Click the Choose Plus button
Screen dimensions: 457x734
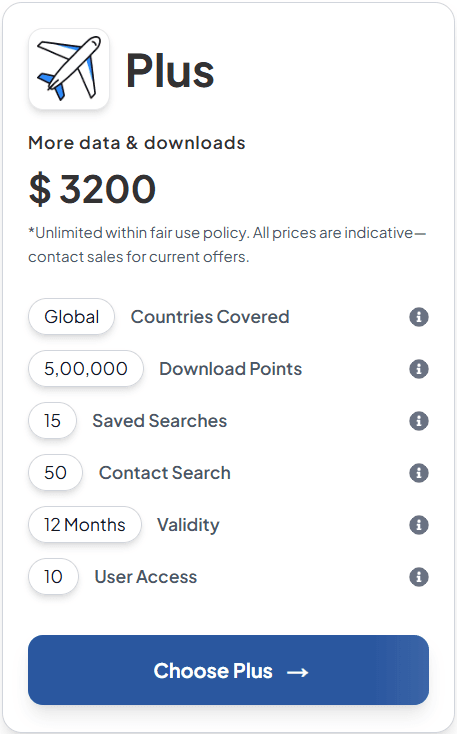[228, 670]
